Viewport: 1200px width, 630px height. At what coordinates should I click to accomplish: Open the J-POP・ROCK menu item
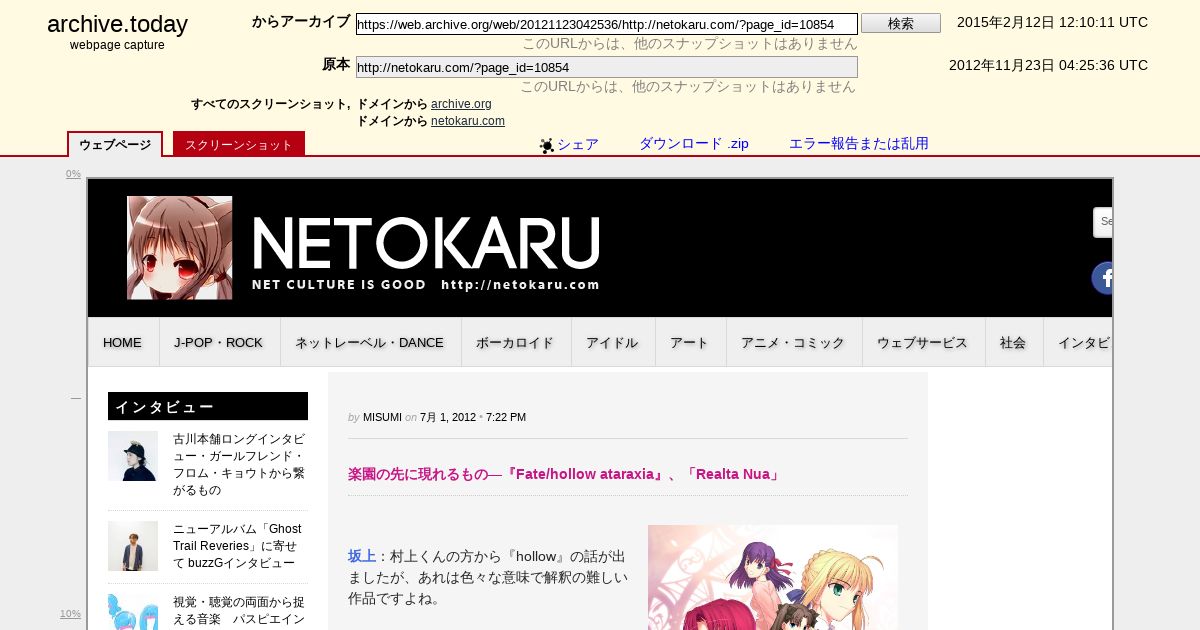point(219,342)
